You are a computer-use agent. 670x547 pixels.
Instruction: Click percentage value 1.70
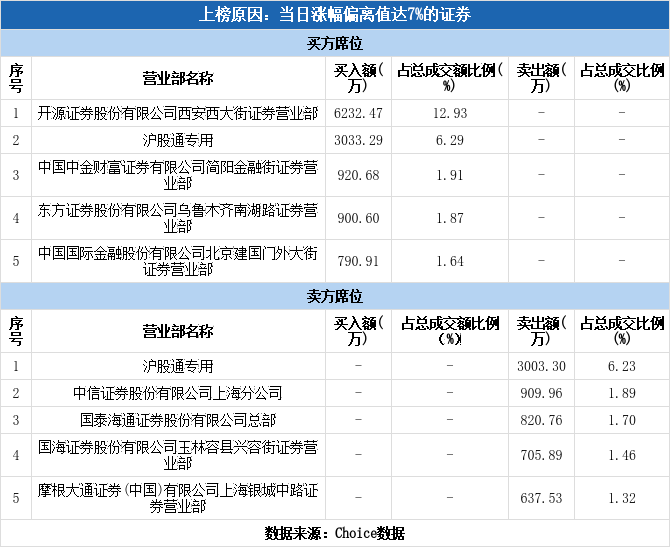click(622, 420)
